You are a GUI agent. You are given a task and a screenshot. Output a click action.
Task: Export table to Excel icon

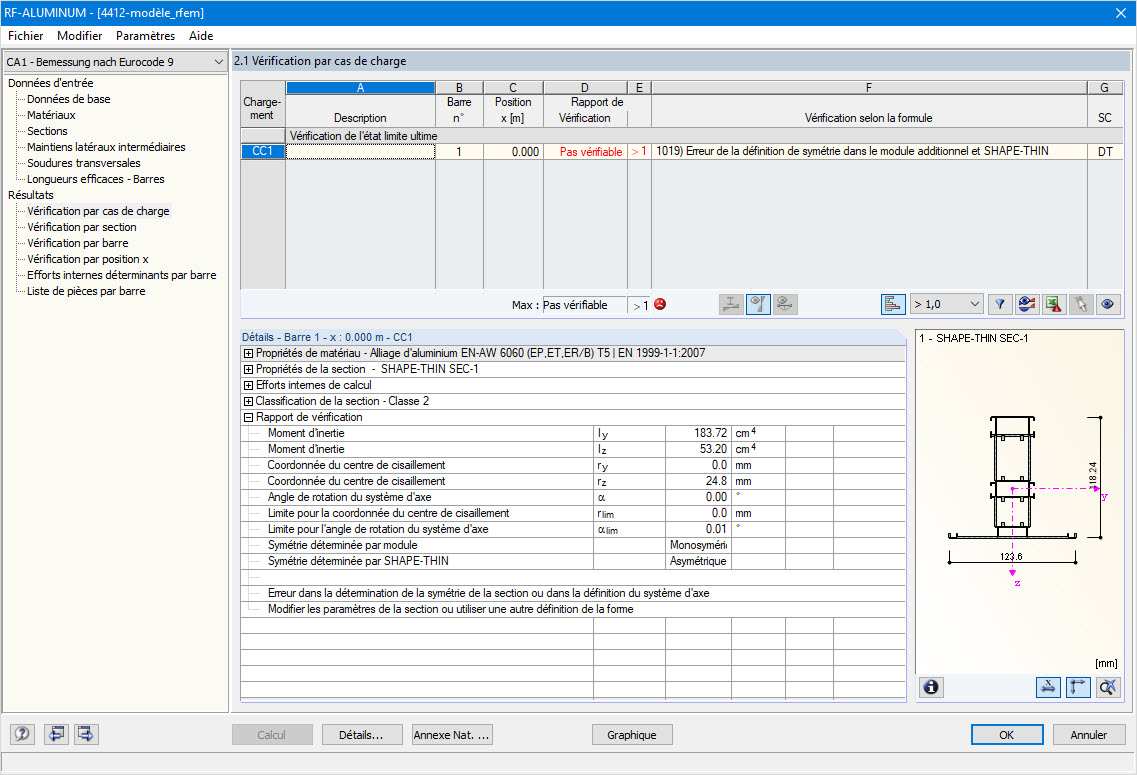tap(1054, 304)
